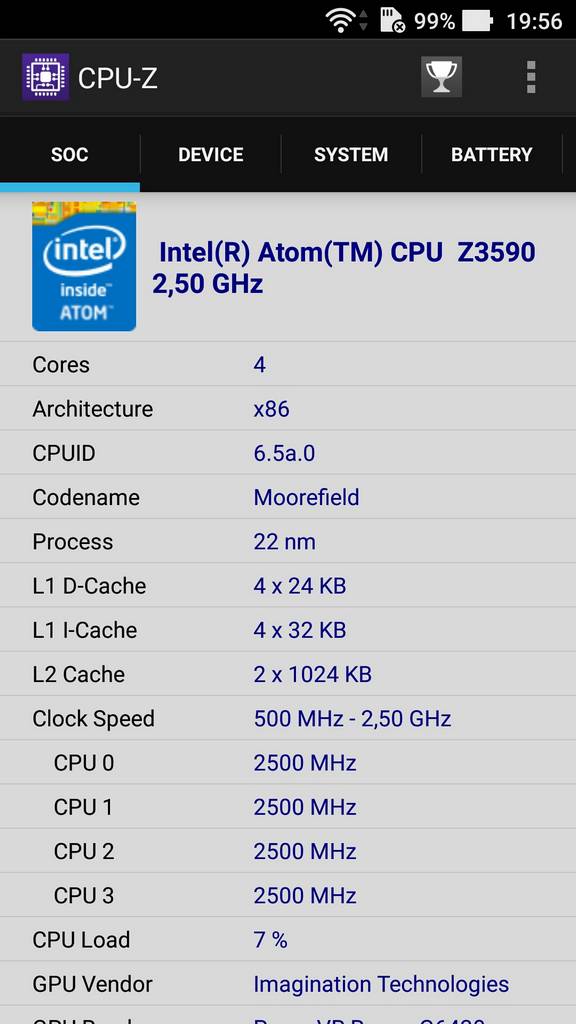Switch to the DEVICE tab
576x1024 pixels.
point(211,155)
